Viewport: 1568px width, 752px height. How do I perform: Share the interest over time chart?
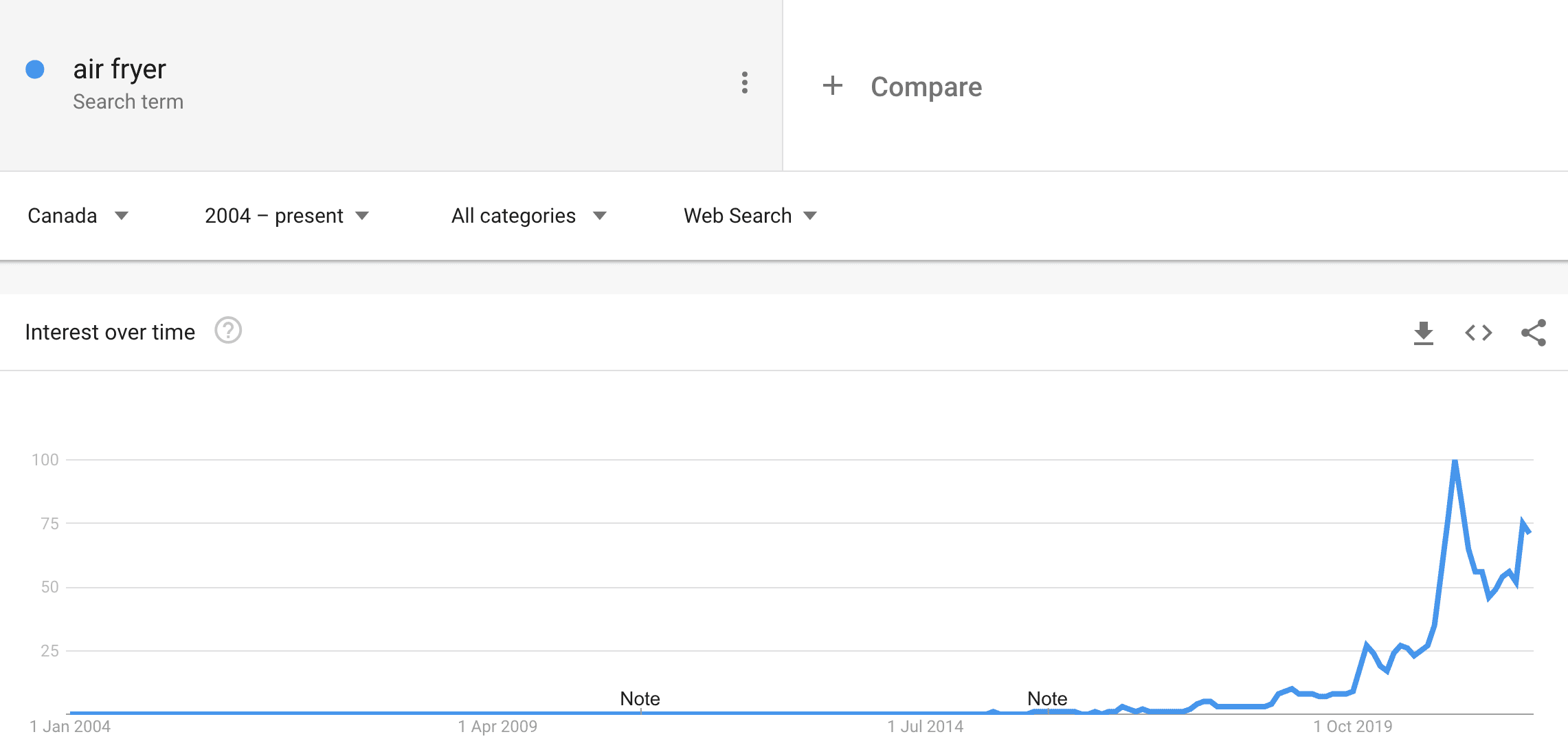(1534, 333)
